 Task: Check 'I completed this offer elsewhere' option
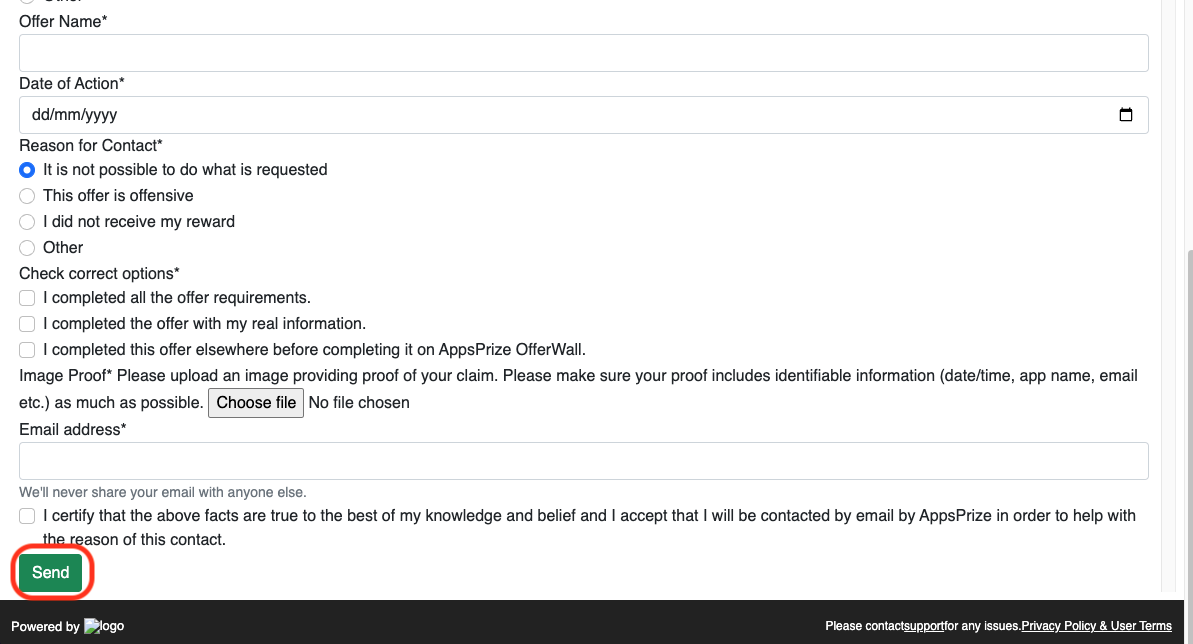(x=27, y=349)
